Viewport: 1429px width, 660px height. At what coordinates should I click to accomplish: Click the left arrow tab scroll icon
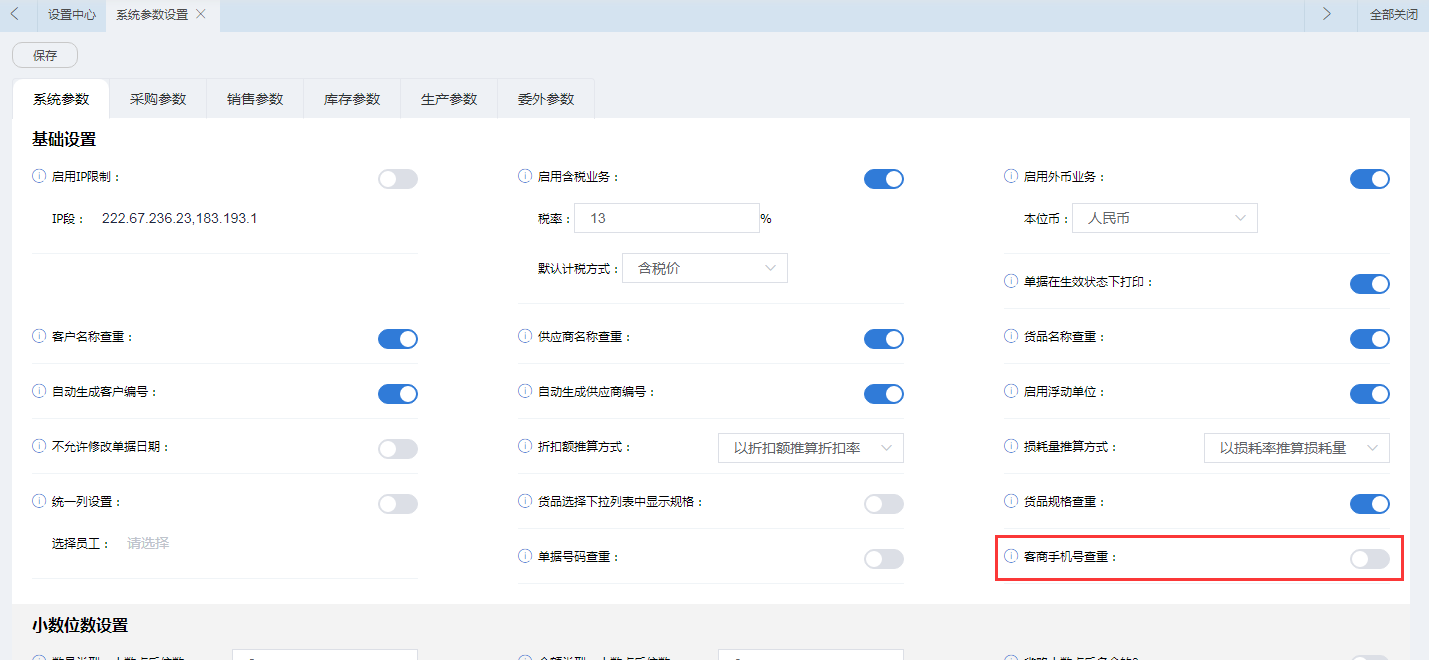[x=14, y=15]
